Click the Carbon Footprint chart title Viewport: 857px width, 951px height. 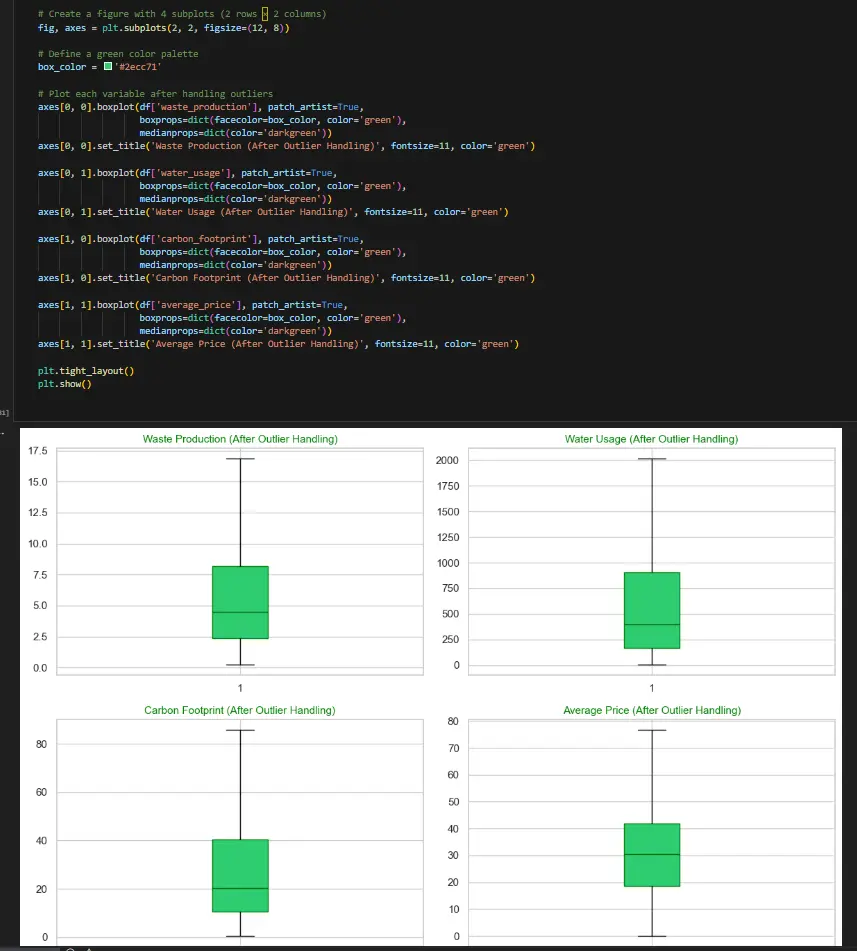point(240,710)
